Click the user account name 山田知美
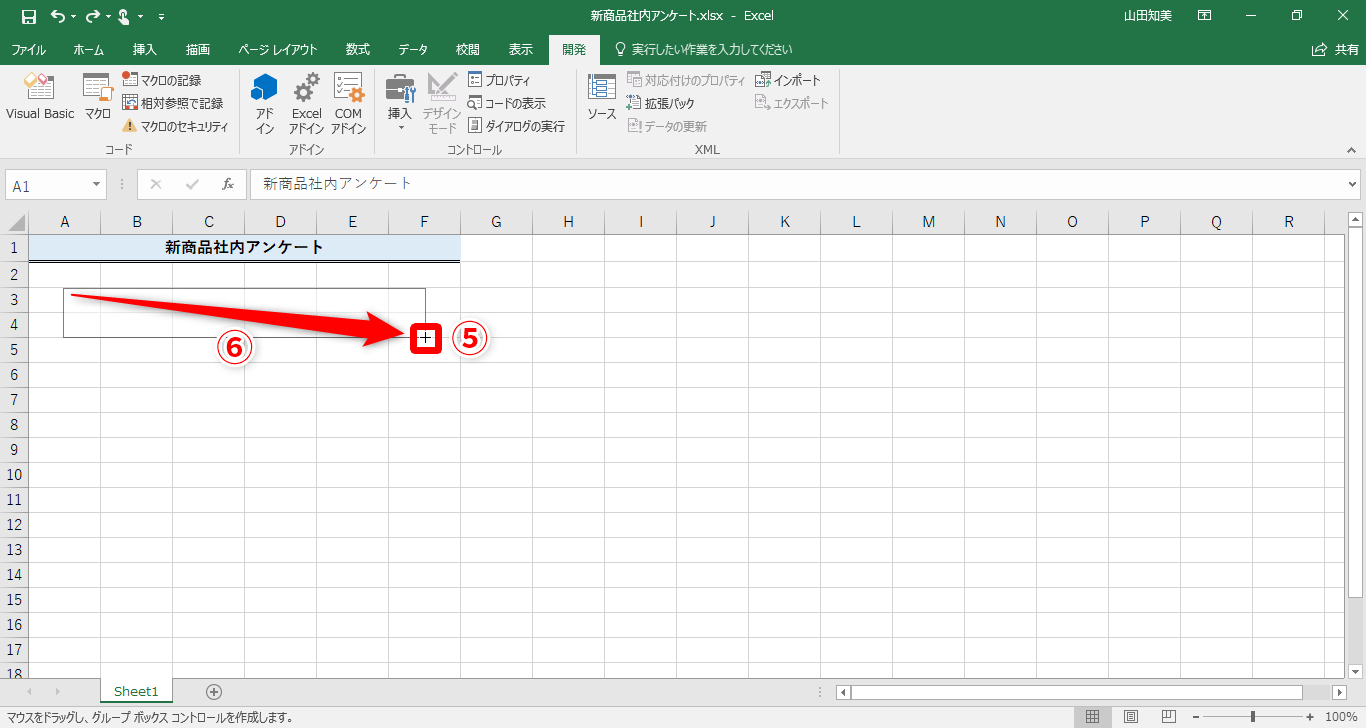This screenshot has width=1366, height=728. click(1146, 16)
